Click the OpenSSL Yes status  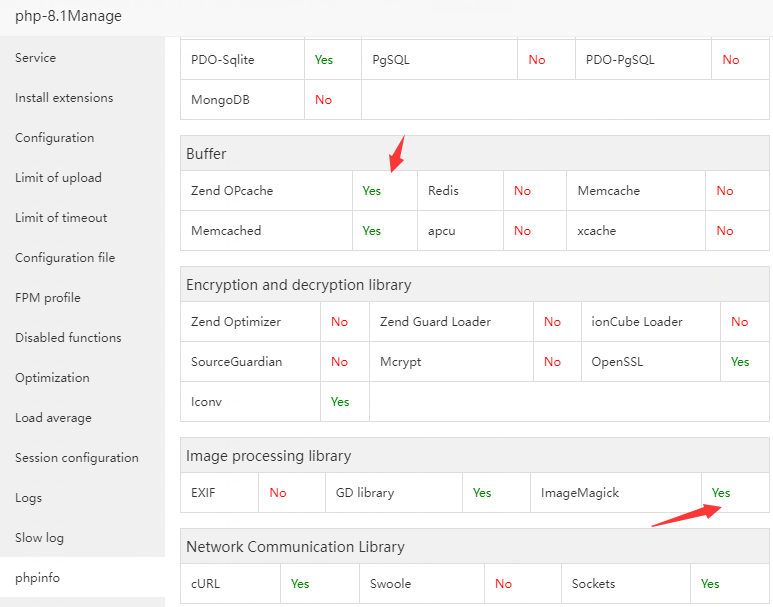pyautogui.click(x=740, y=362)
